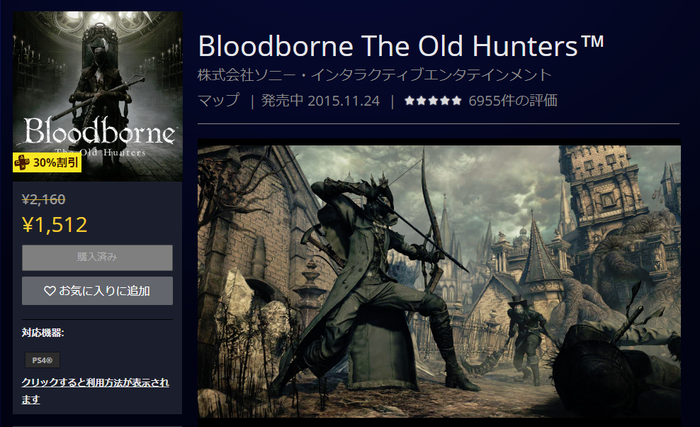This screenshot has width=700, height=427.
Task: Open the Bloodborne The Old Hunters cover thumbnail
Action: coord(98,96)
